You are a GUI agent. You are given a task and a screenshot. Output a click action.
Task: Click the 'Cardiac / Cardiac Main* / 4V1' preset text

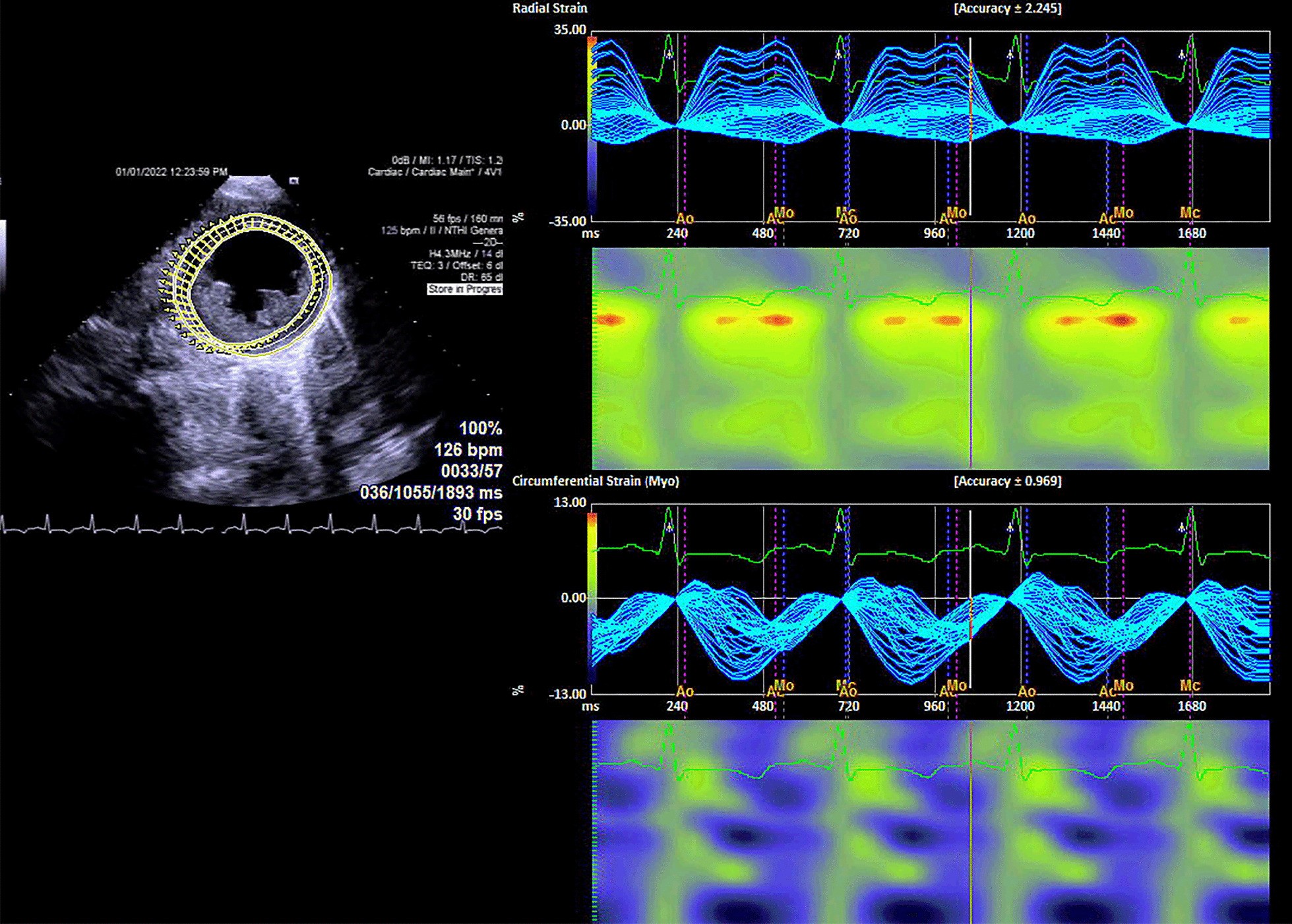(x=435, y=172)
